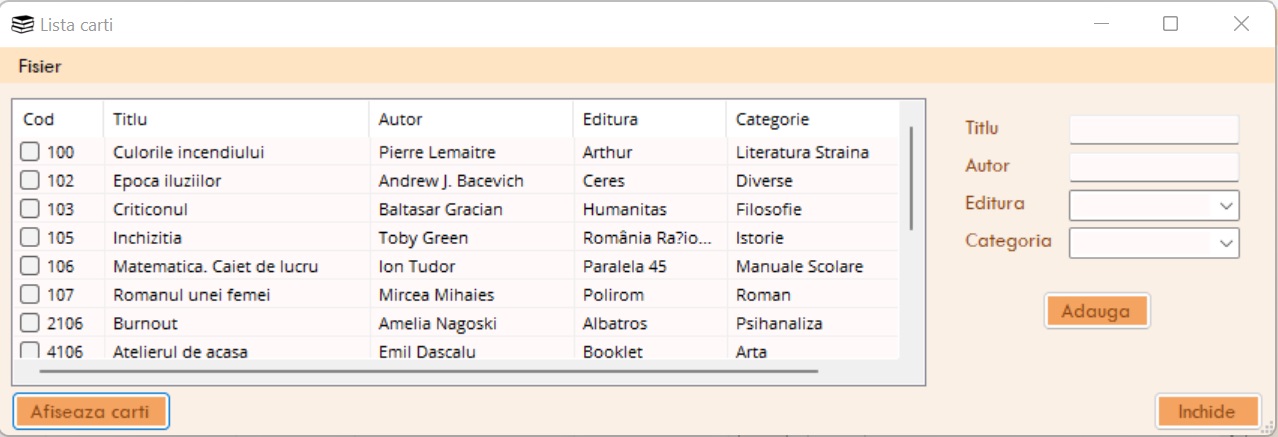
Task: Click the horizontal scrollbar of the list
Action: click(428, 370)
